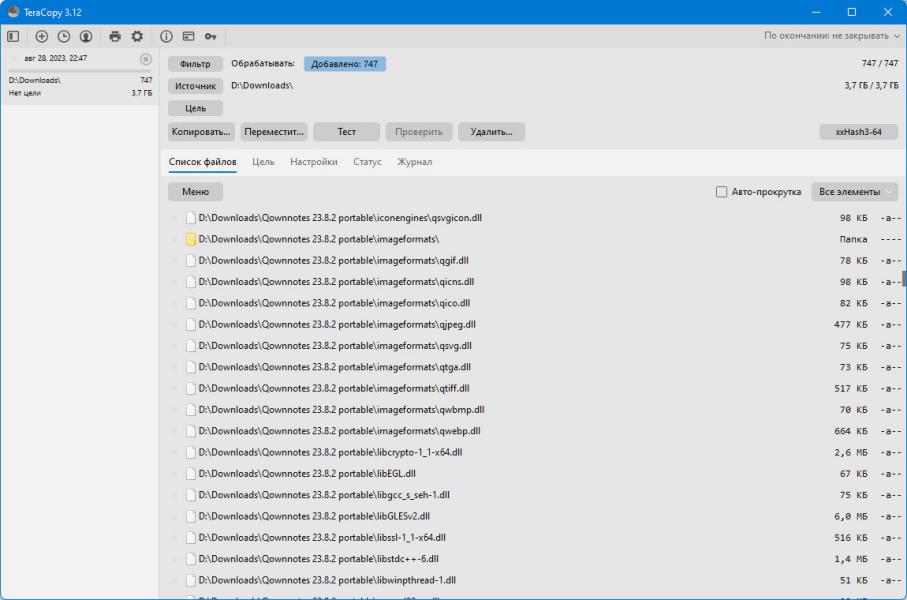
Task: Click the printer icon in toolbar
Action: [115, 36]
